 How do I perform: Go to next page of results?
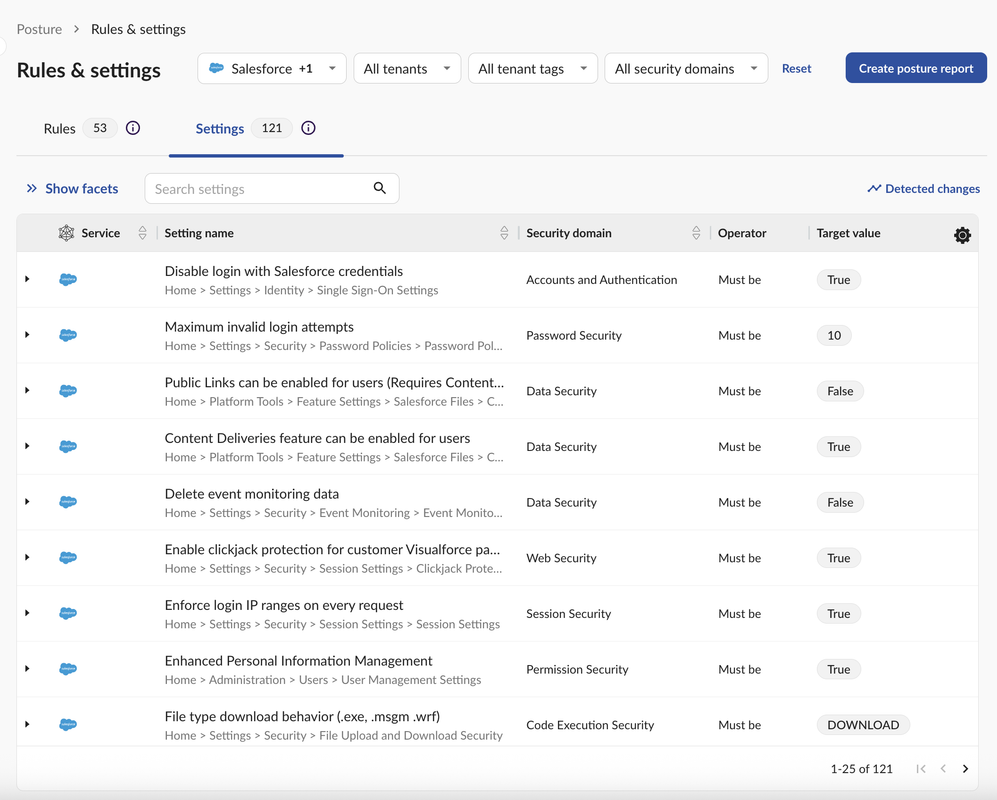tap(965, 769)
